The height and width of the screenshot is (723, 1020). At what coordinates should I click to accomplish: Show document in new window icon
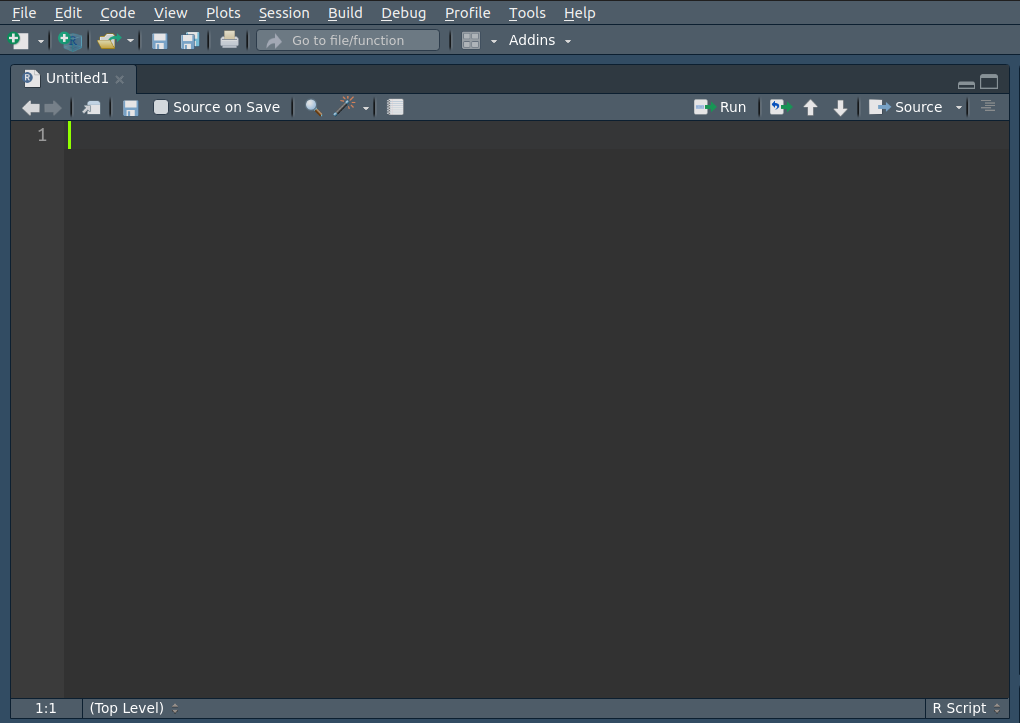tap(91, 108)
